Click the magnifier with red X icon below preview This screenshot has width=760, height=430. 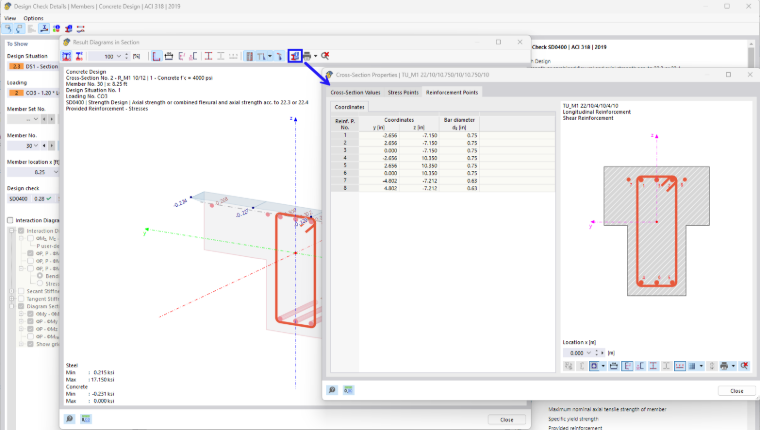pyautogui.click(x=744, y=366)
